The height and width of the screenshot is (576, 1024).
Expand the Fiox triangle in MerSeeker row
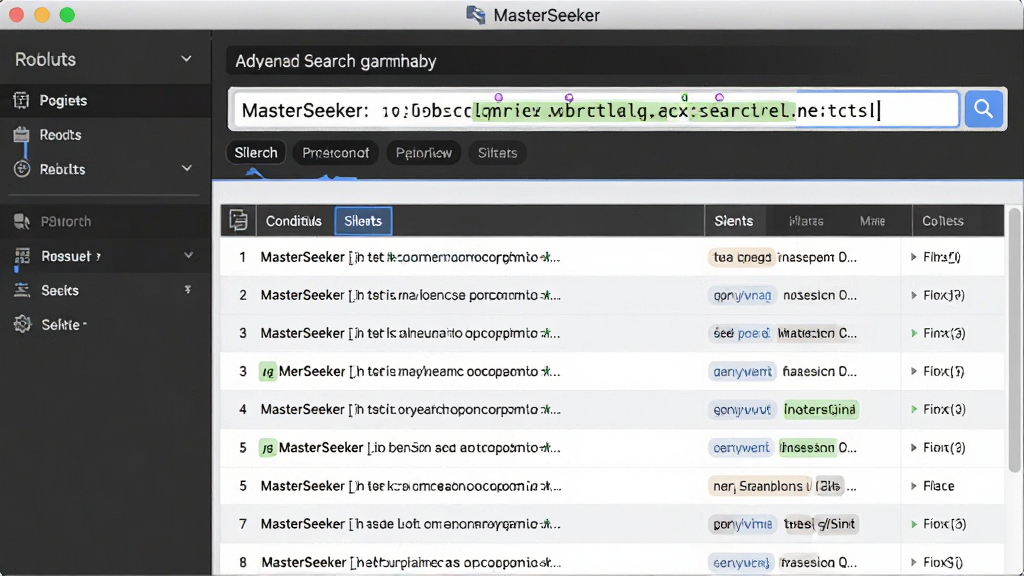click(x=914, y=371)
